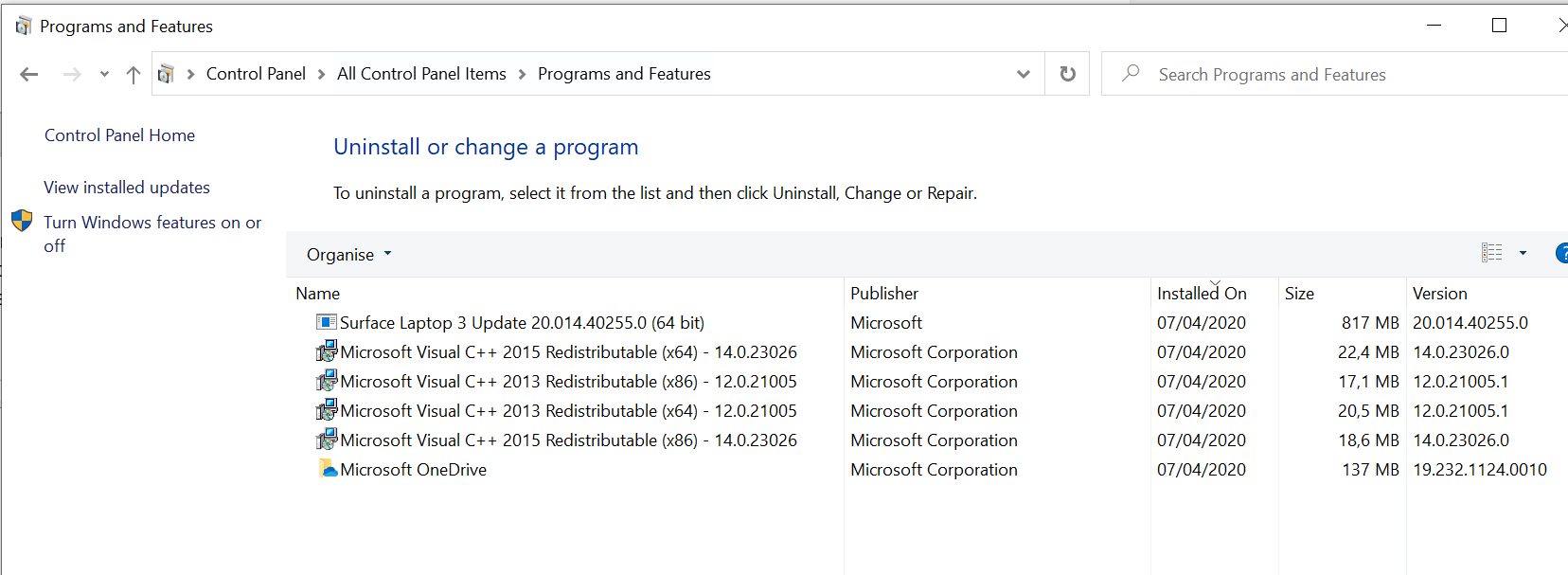Click the Control Panel icon in address bar
Screen dimensions: 1568x575
(x=166, y=74)
